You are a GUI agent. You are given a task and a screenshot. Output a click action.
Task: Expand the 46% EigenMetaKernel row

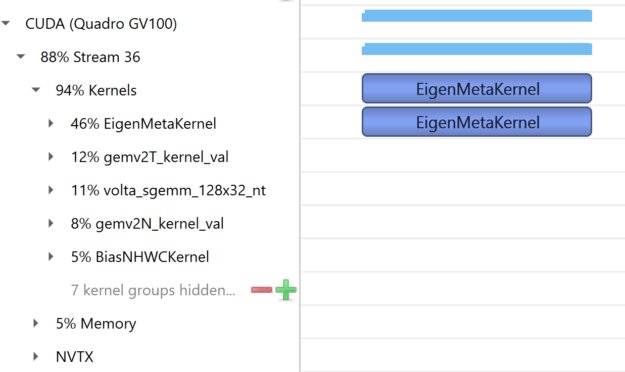pos(51,124)
